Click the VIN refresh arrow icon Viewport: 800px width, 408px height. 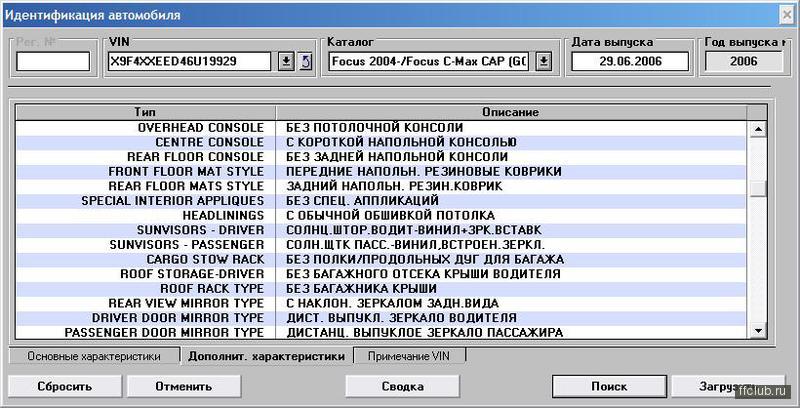coord(306,62)
